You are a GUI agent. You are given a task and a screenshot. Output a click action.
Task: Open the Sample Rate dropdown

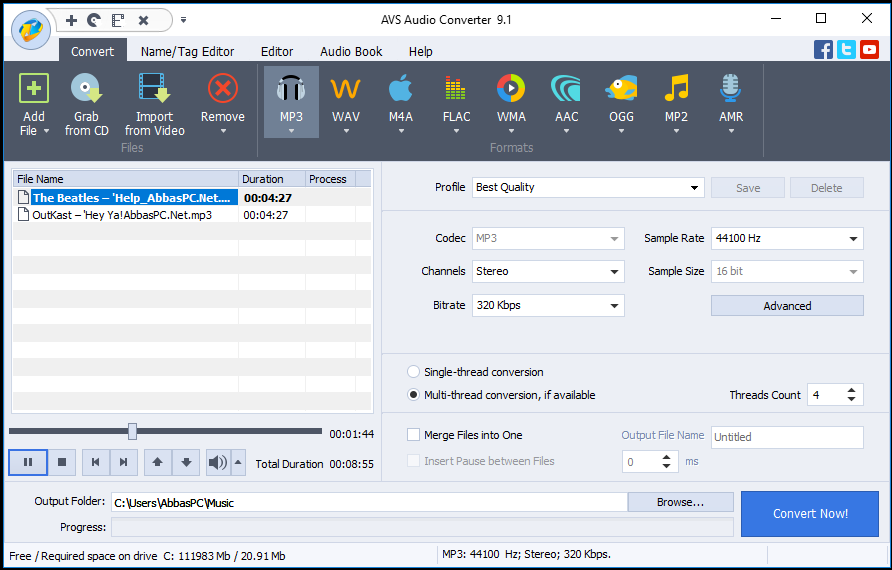point(853,238)
